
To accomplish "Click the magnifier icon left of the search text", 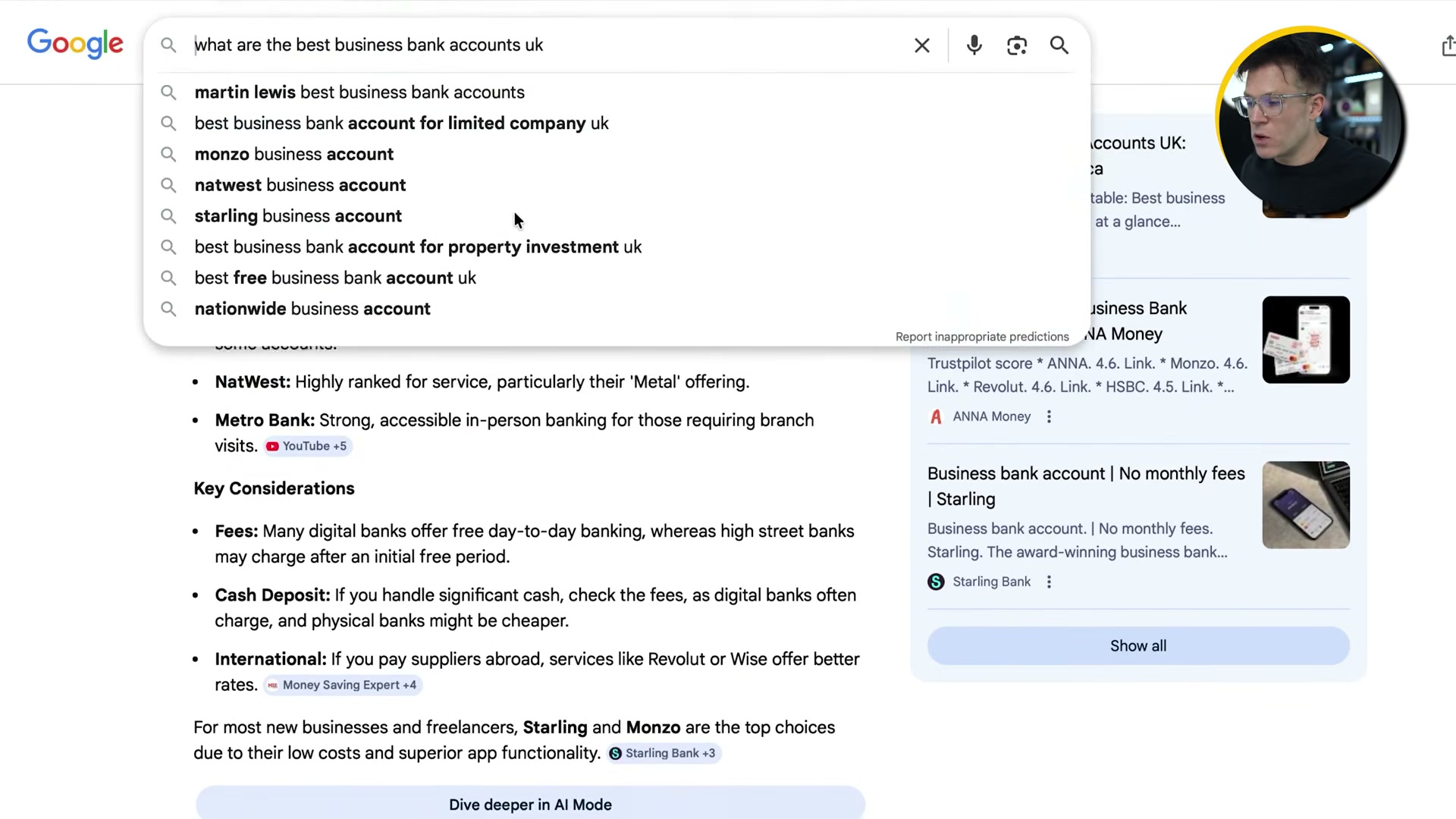I will (x=168, y=45).
